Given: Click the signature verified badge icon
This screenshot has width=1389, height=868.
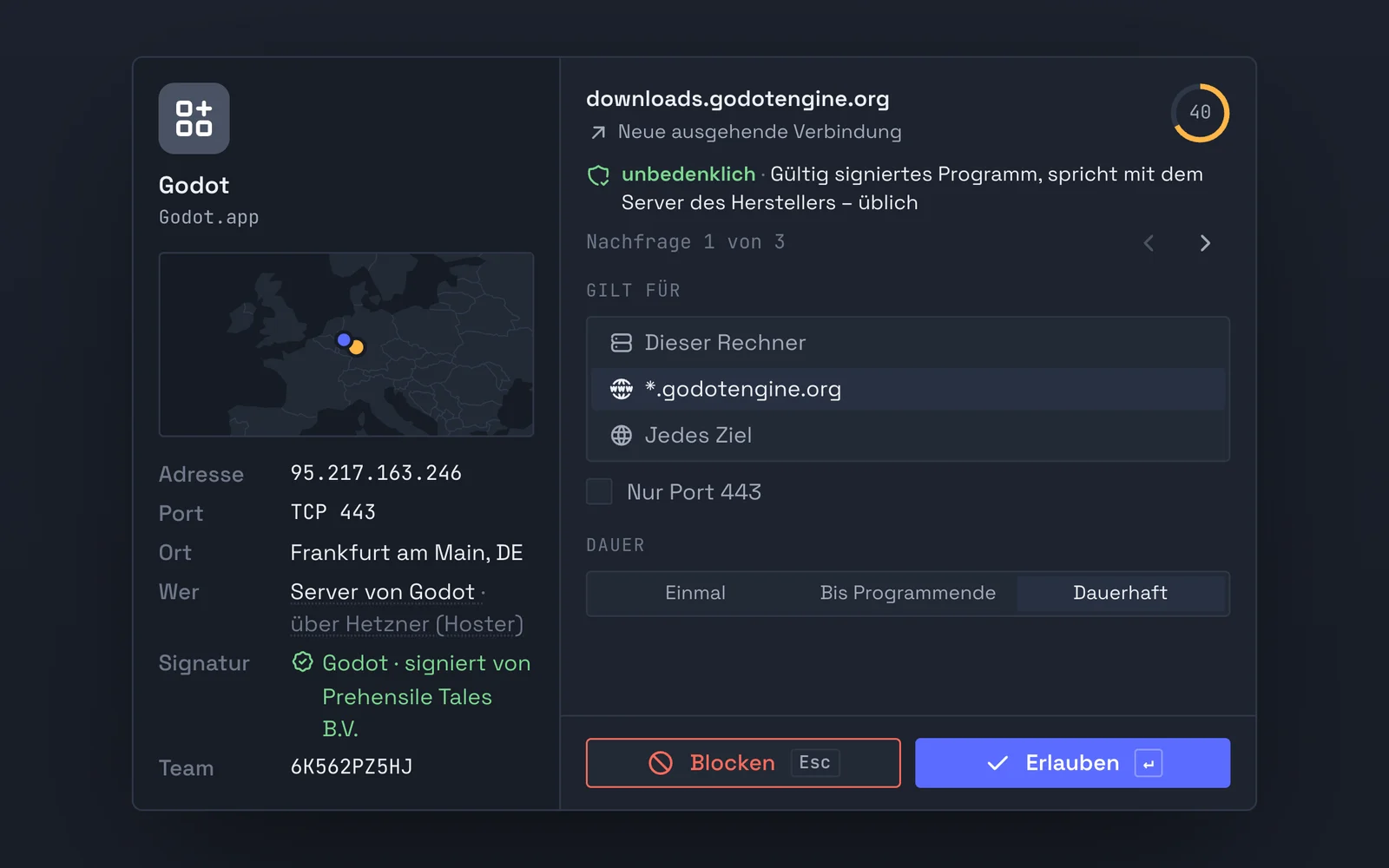Looking at the screenshot, I should coord(302,662).
